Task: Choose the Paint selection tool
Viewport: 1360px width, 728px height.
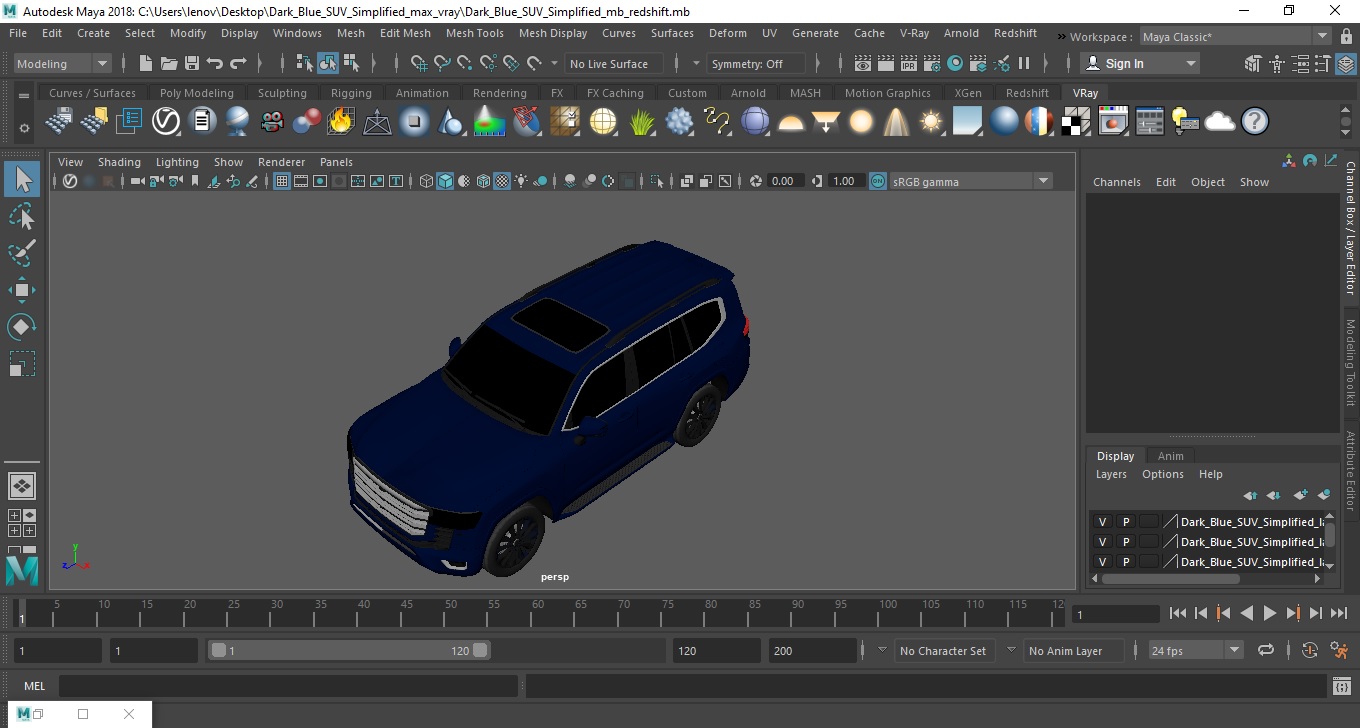Action: 22,253
